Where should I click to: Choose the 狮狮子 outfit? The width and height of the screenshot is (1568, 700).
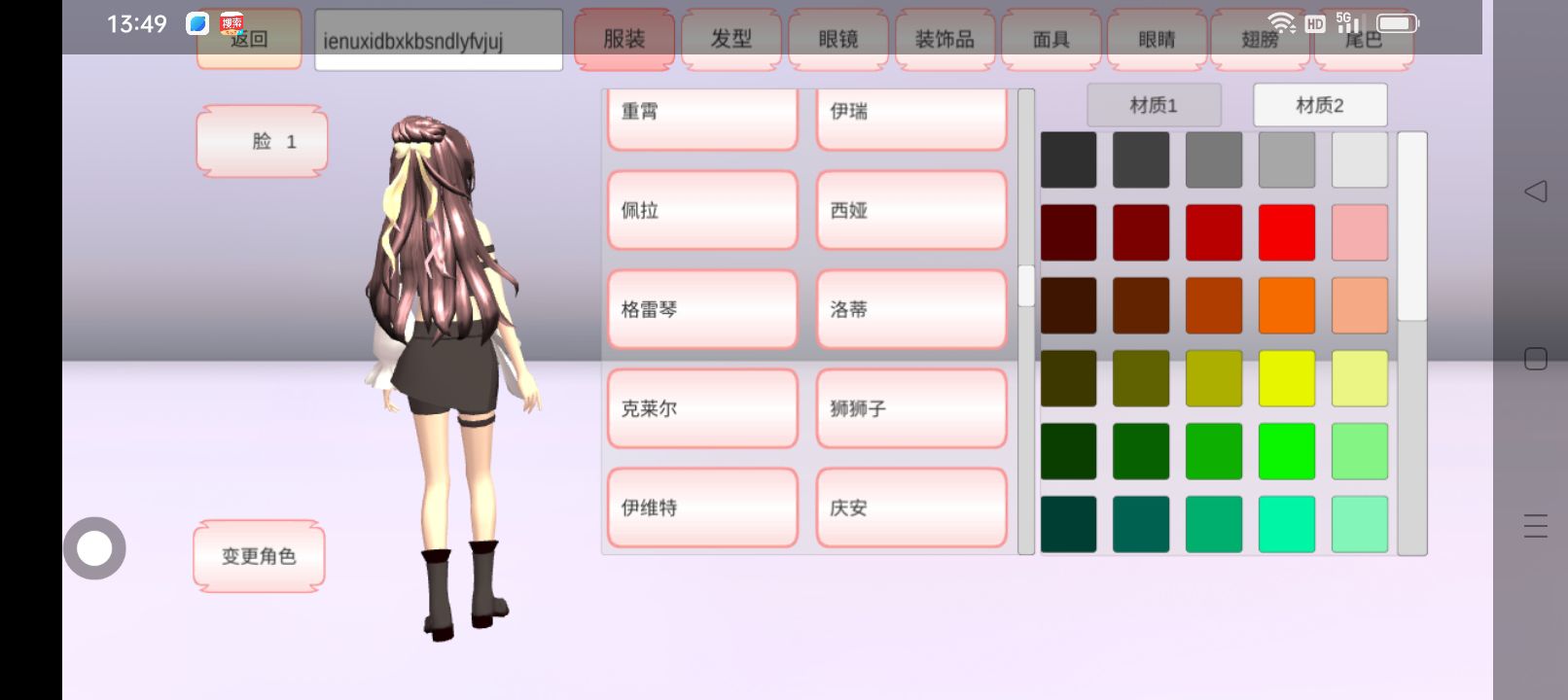910,408
